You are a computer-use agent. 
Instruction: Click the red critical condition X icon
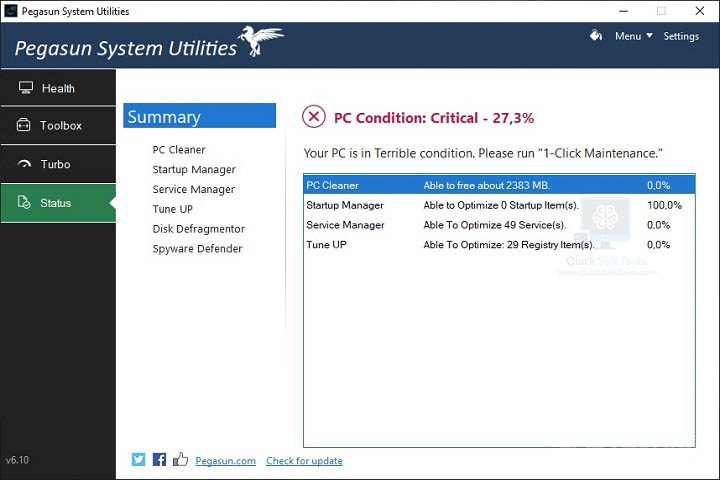click(x=314, y=117)
